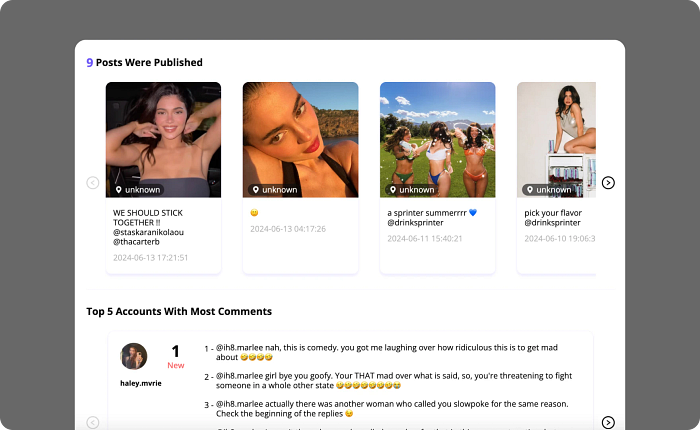This screenshot has height=430, width=700.
Task: Click the haley.mvrie profile avatar
Action: coord(133,356)
